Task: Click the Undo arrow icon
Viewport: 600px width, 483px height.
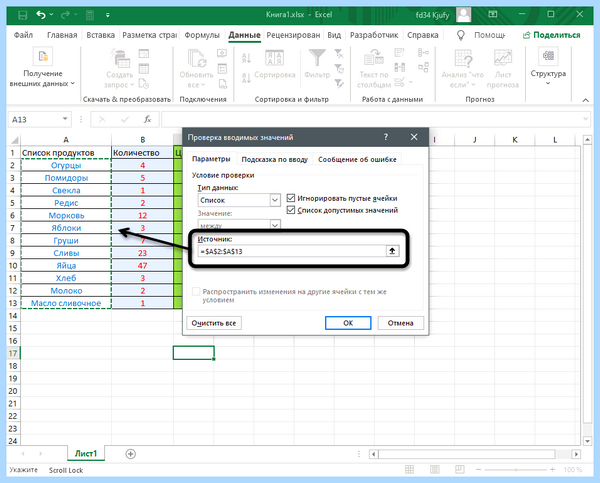Action: click(x=41, y=15)
